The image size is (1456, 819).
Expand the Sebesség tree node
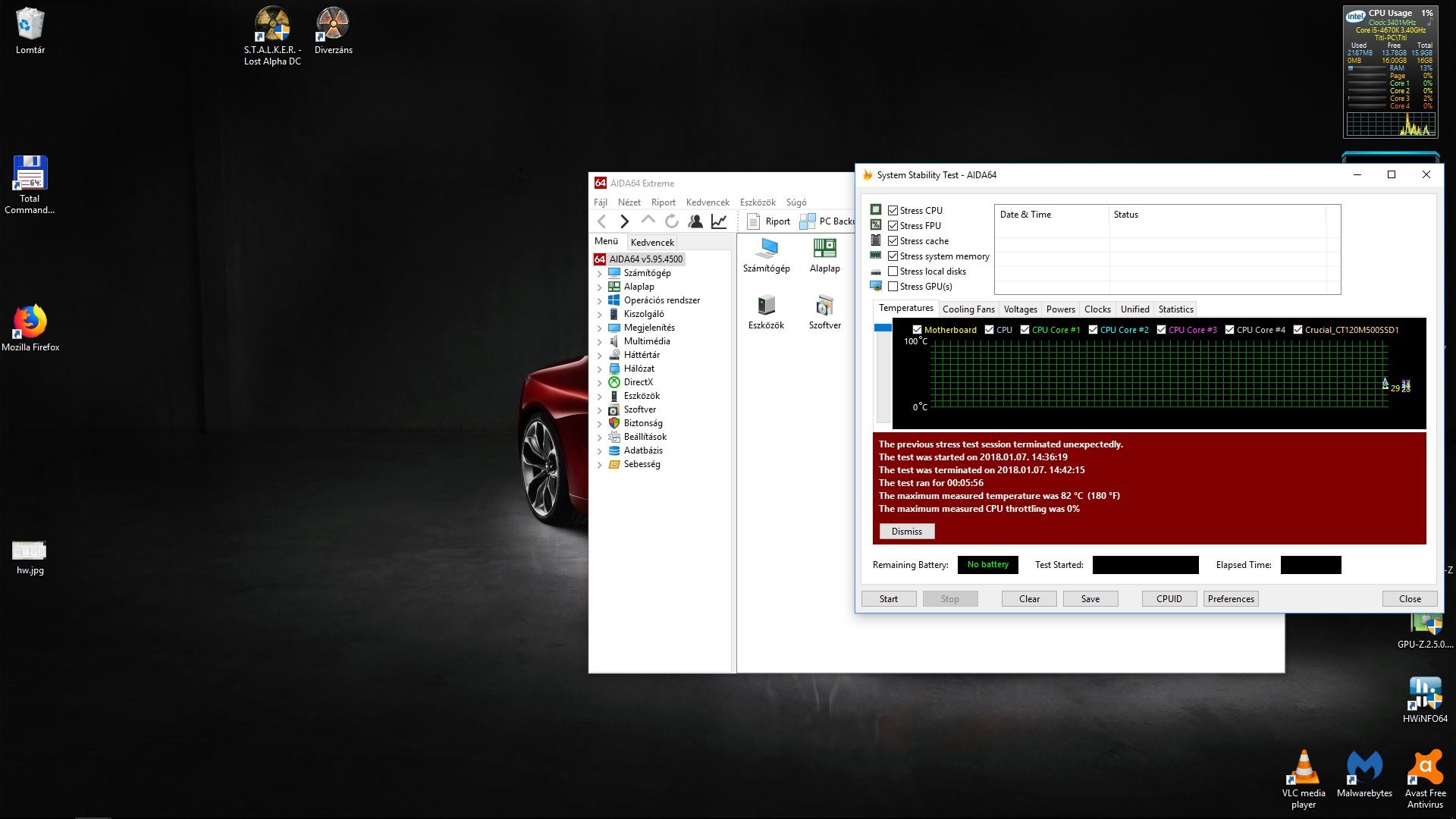pyautogui.click(x=599, y=465)
